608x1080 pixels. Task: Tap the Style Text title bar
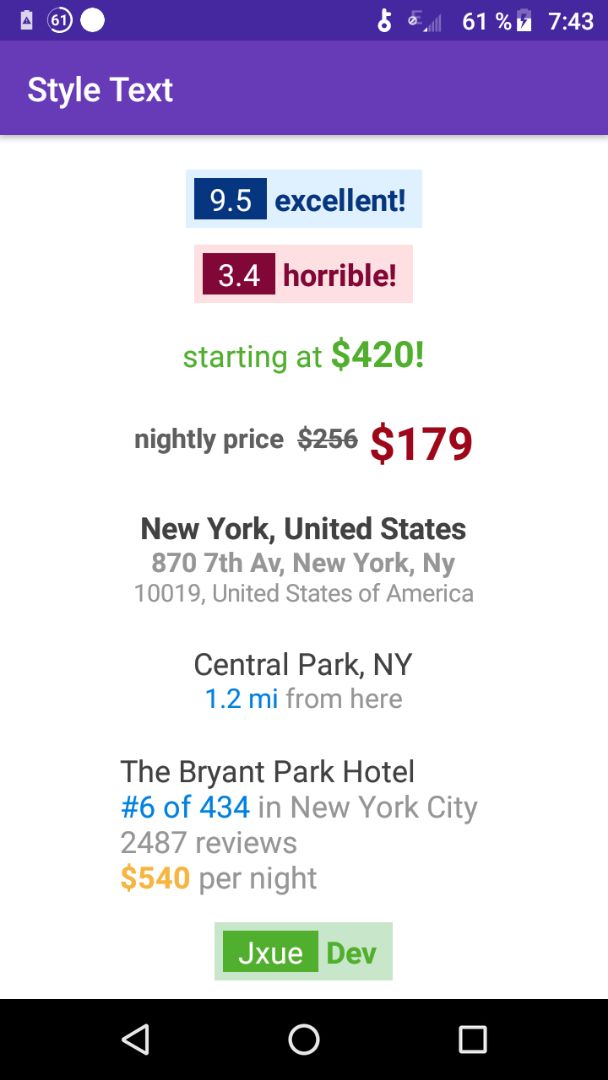click(x=100, y=89)
